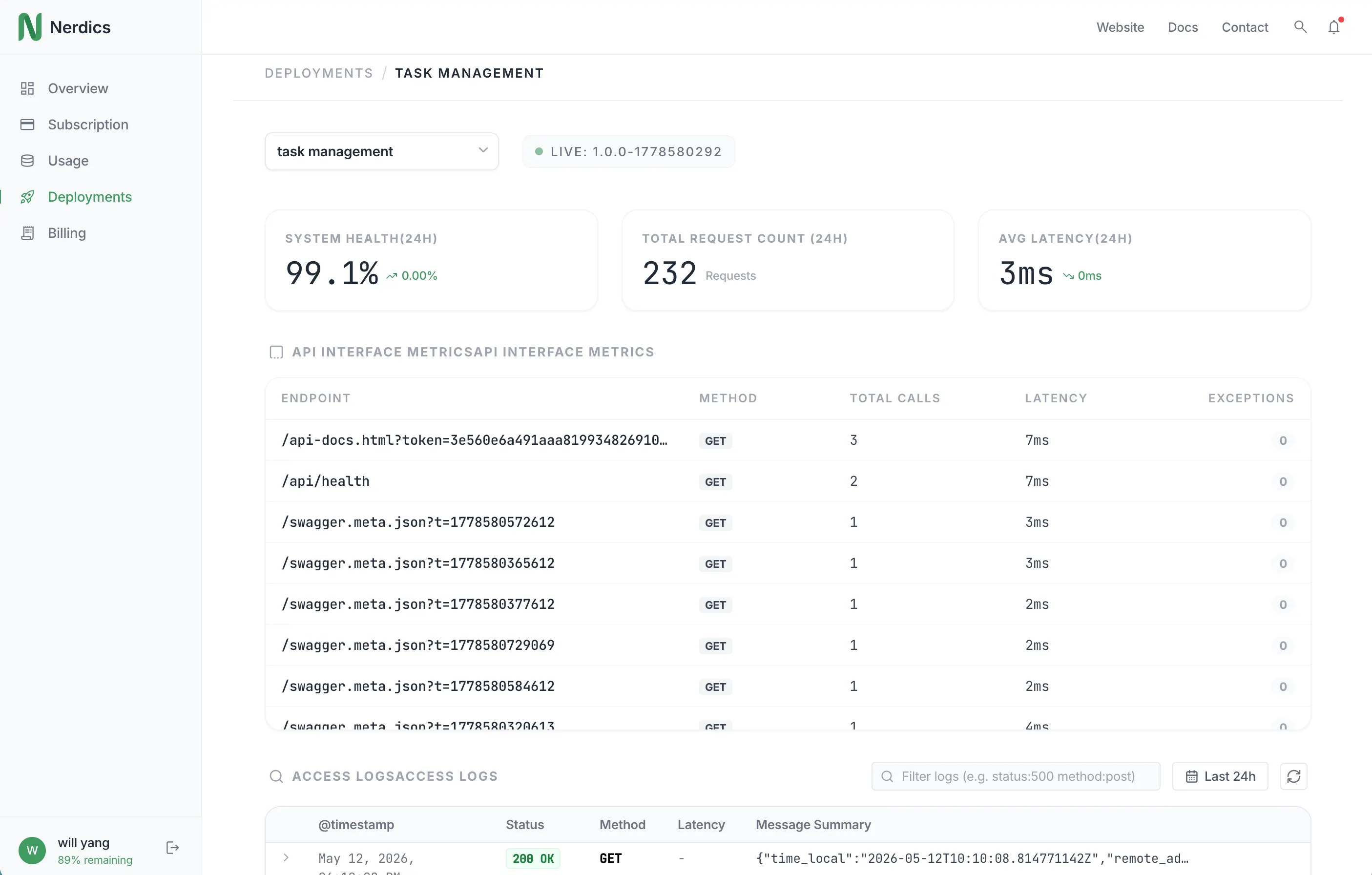Click the 0ms latency trend indicator
This screenshot has height=875, width=1372.
pos(1082,276)
